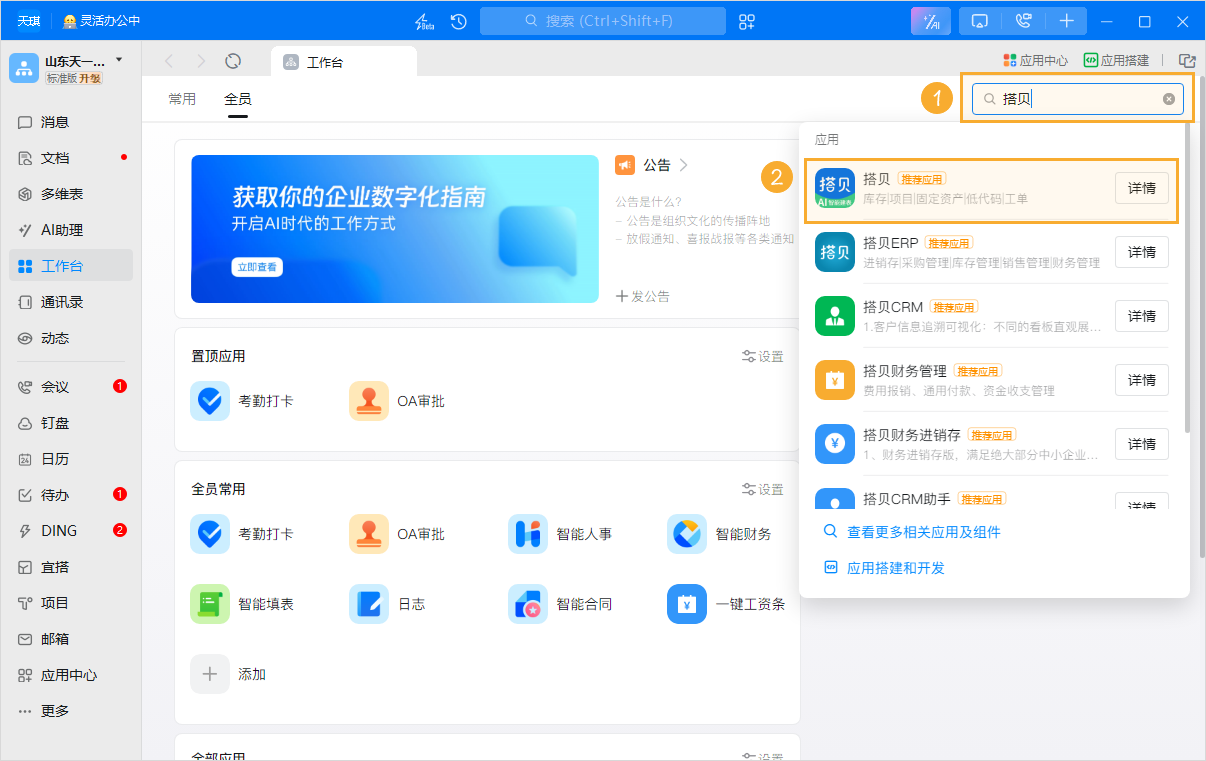Image resolution: width=1206 pixels, height=761 pixels.
Task: Open the screen projection icon in title bar
Action: tap(979, 20)
